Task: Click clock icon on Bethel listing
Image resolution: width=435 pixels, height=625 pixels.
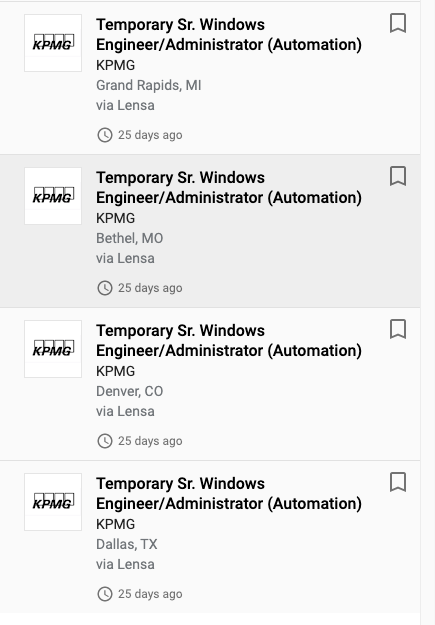Action: pos(105,288)
